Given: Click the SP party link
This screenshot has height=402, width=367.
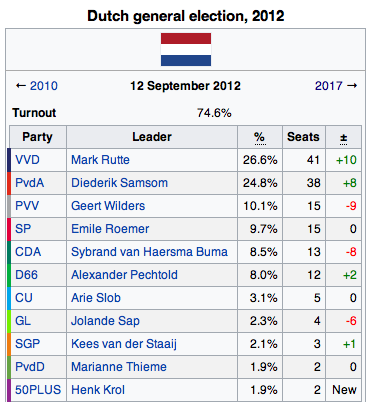Looking at the screenshot, I should [x=23, y=229].
